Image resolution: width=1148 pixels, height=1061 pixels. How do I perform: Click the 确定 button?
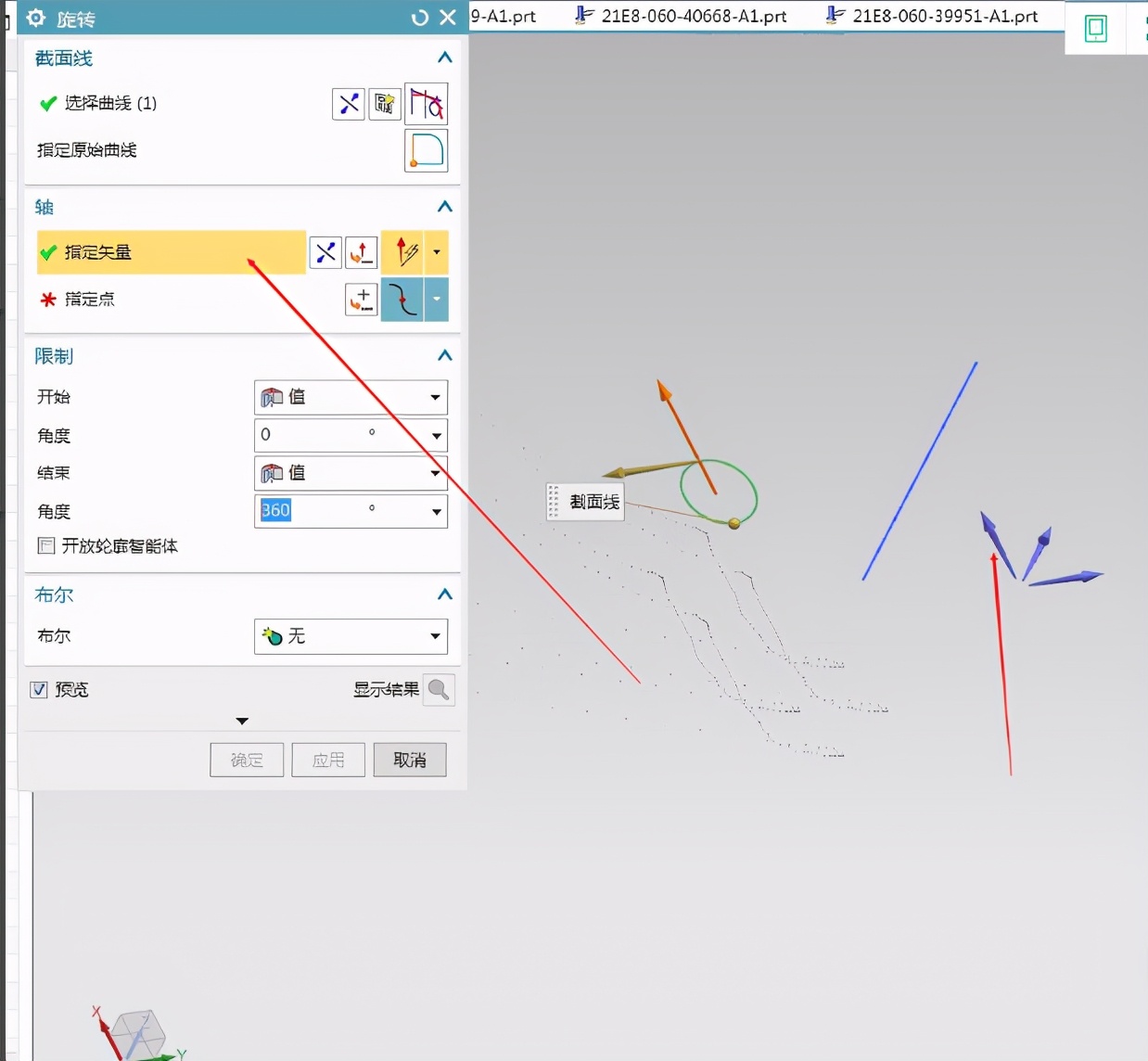(247, 761)
